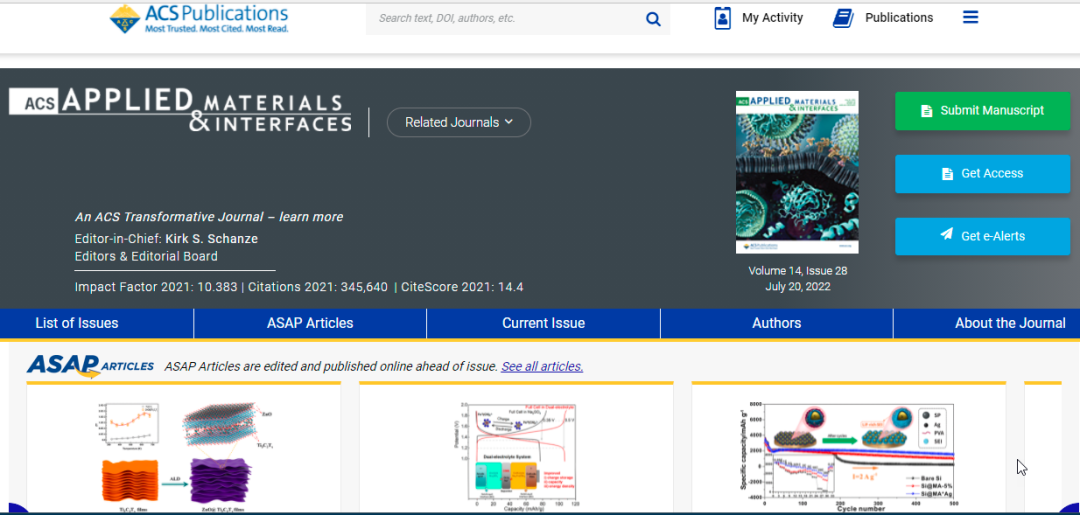
Task: Click the Get e-Alerts button
Action: (981, 236)
